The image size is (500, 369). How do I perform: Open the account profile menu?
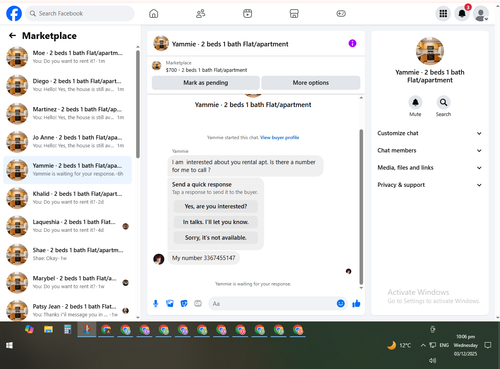click(481, 14)
